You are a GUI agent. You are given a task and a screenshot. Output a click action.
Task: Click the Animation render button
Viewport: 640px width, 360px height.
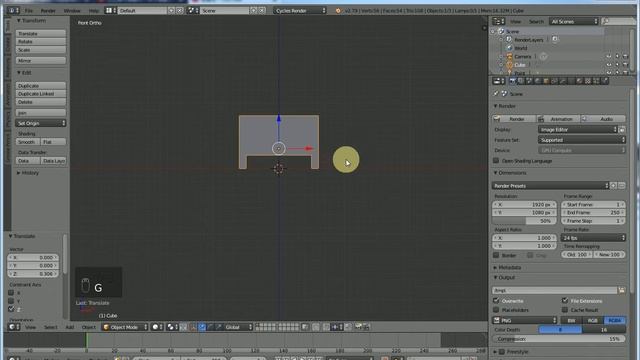pos(558,119)
